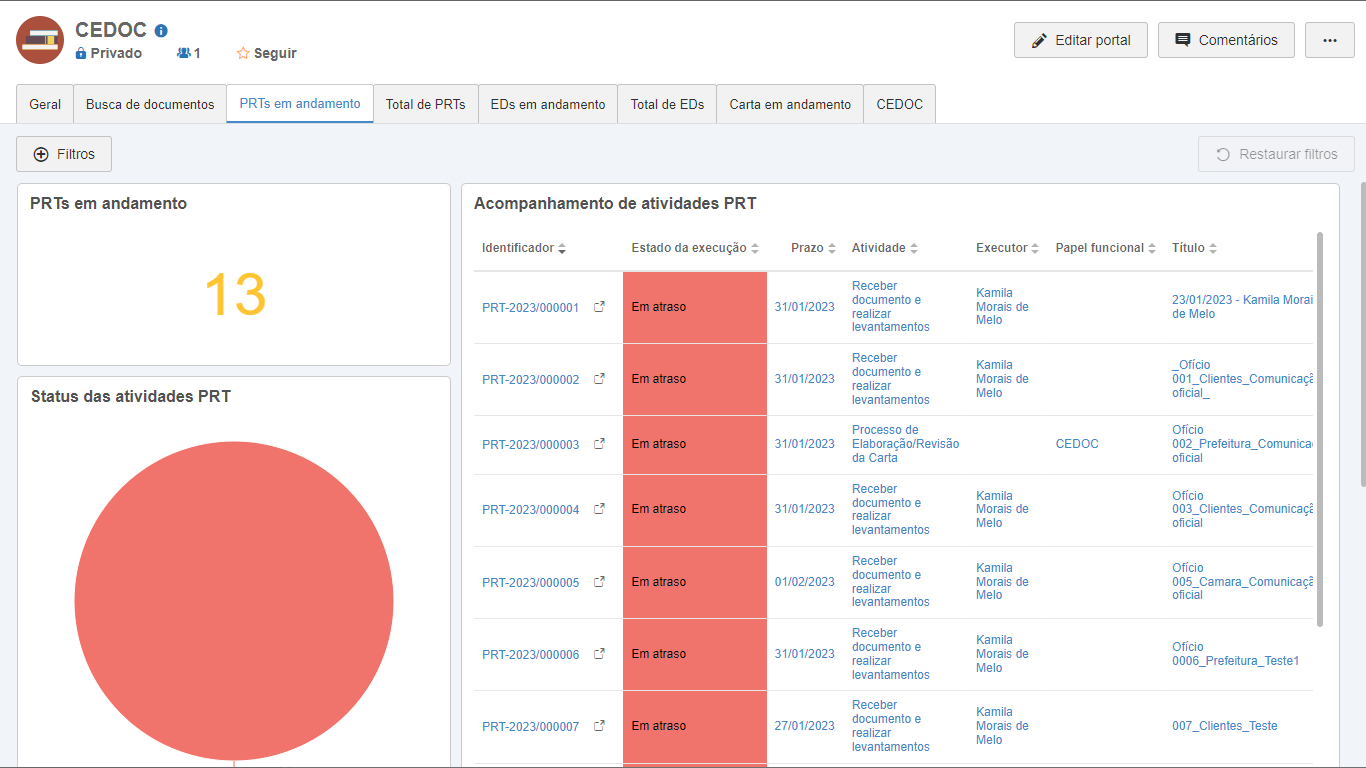Open the PRT-2023/000001 identifier link

click(530, 308)
